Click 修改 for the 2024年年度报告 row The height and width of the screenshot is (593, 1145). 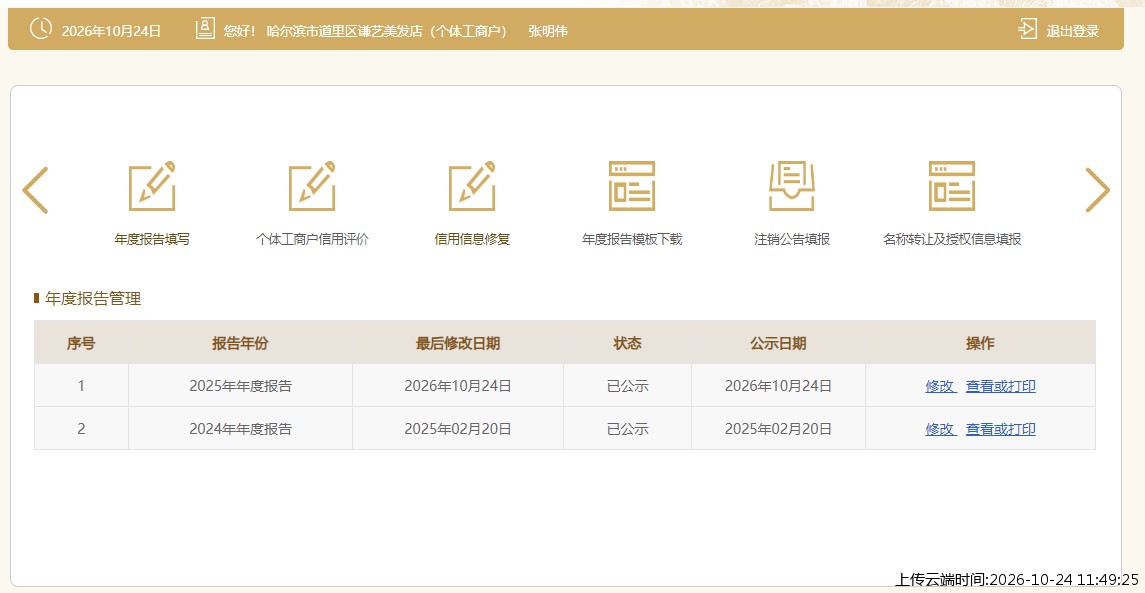coord(940,429)
